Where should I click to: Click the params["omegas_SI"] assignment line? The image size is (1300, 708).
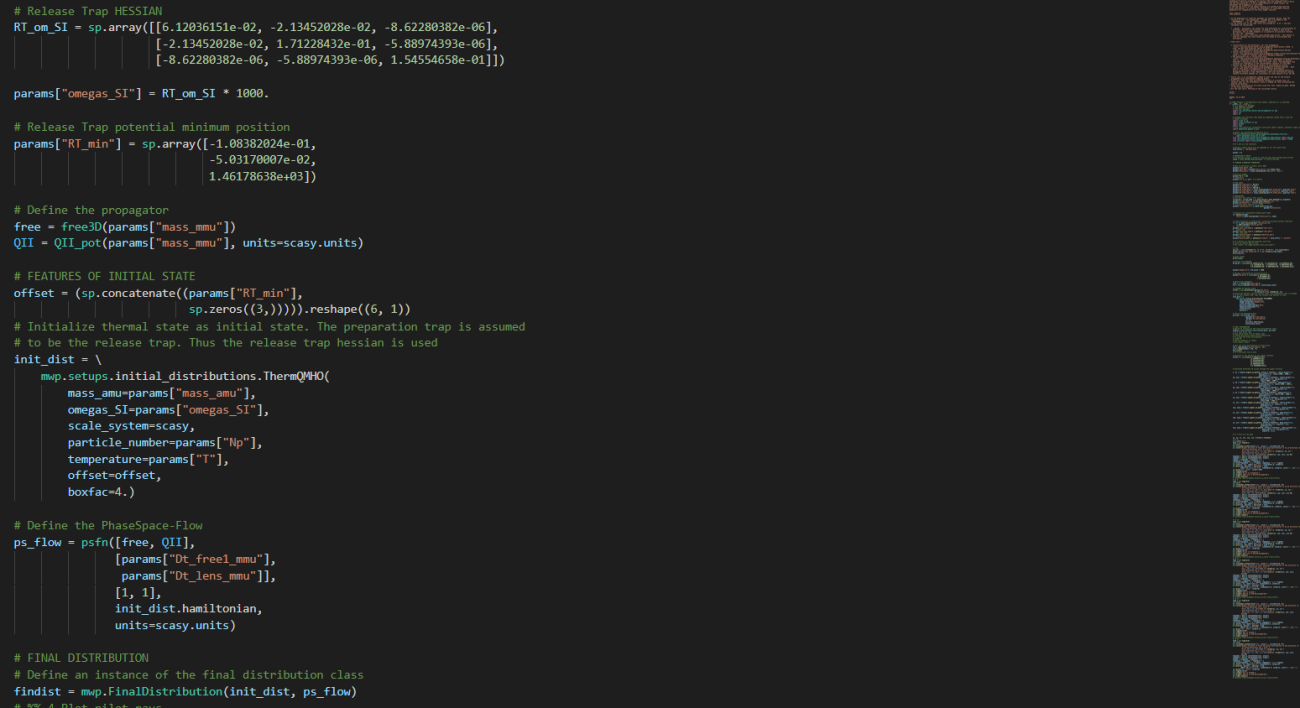[141, 93]
